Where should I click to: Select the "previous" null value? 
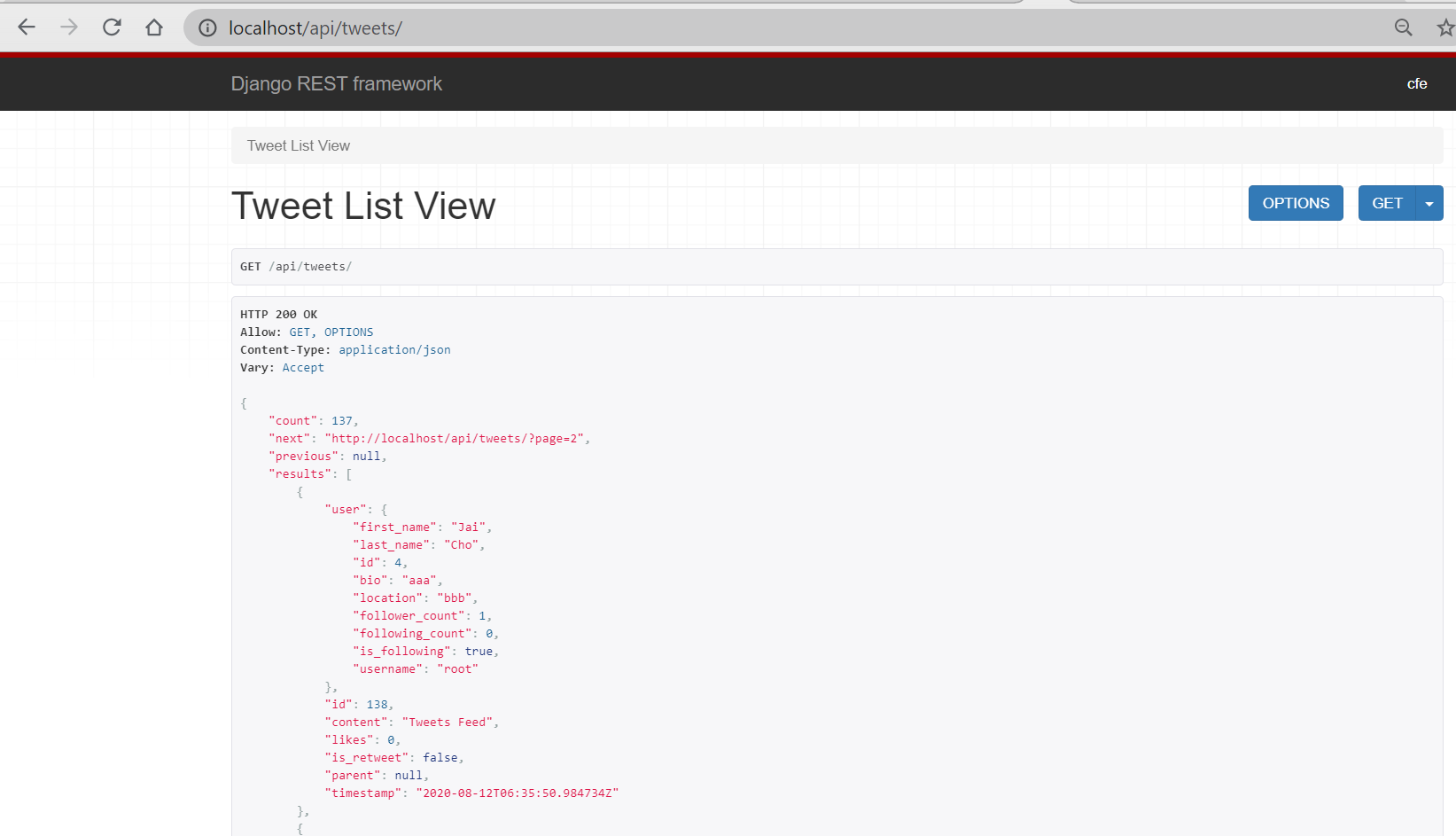click(367, 457)
